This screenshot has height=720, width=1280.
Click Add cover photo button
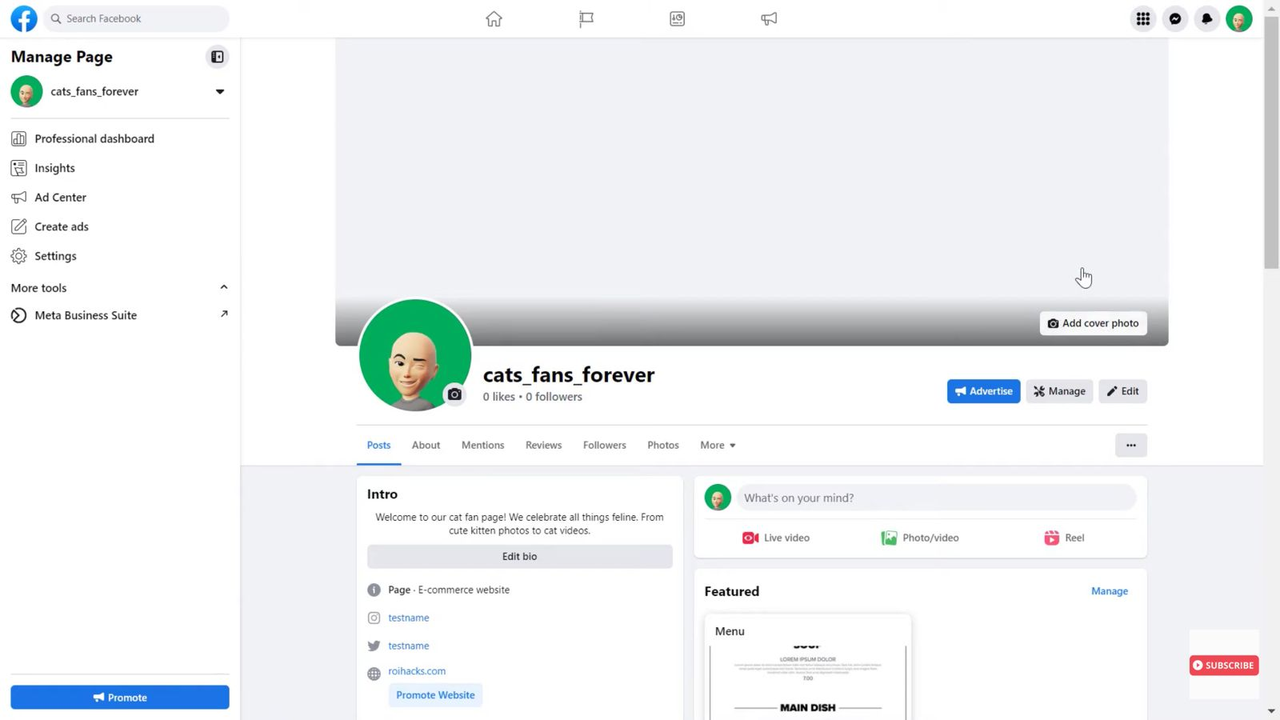(x=1093, y=323)
